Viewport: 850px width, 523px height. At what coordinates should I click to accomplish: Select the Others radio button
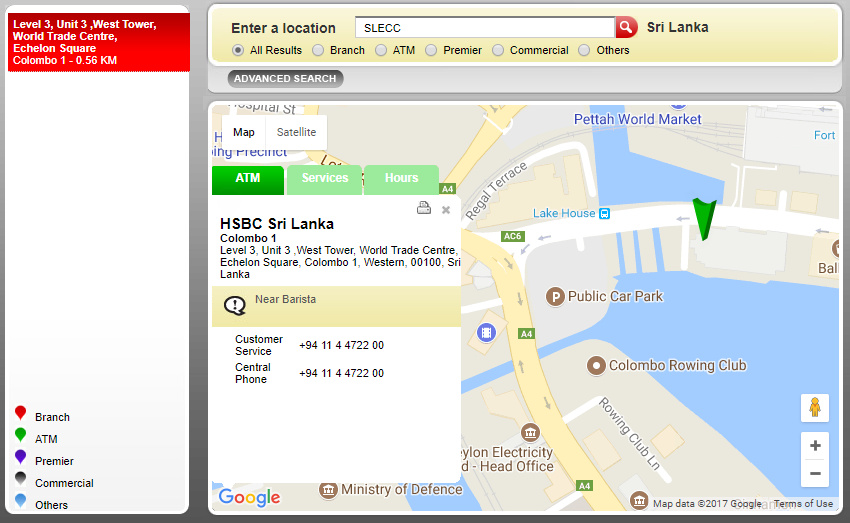[584, 50]
